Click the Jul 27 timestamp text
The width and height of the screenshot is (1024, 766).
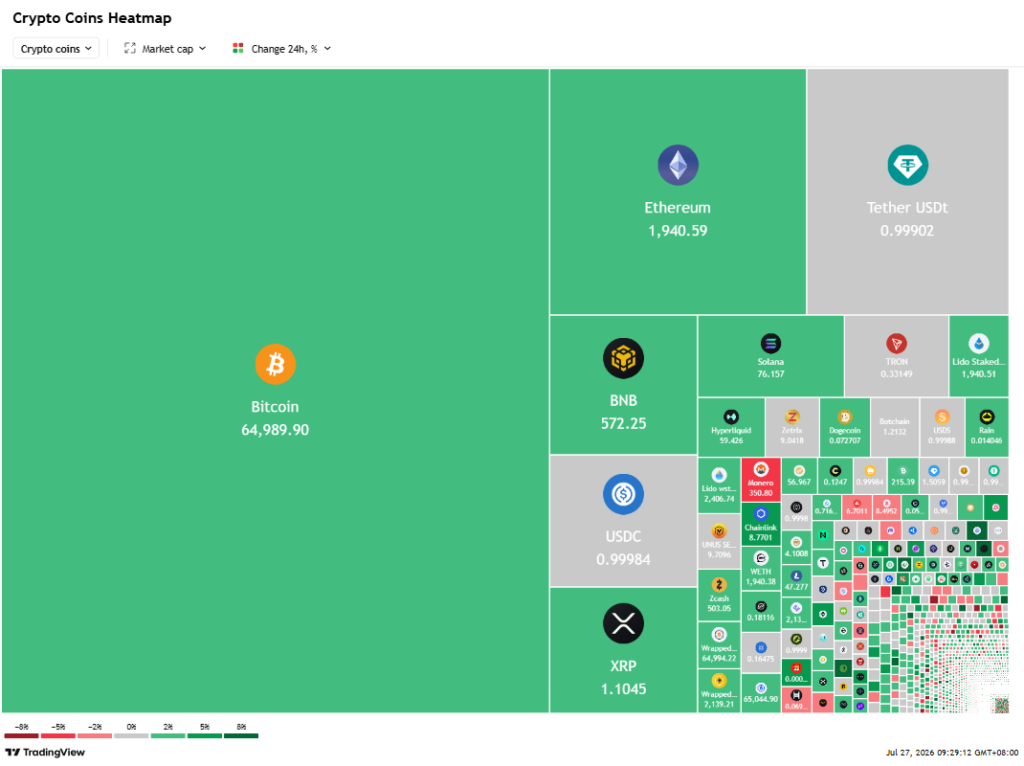952,753
